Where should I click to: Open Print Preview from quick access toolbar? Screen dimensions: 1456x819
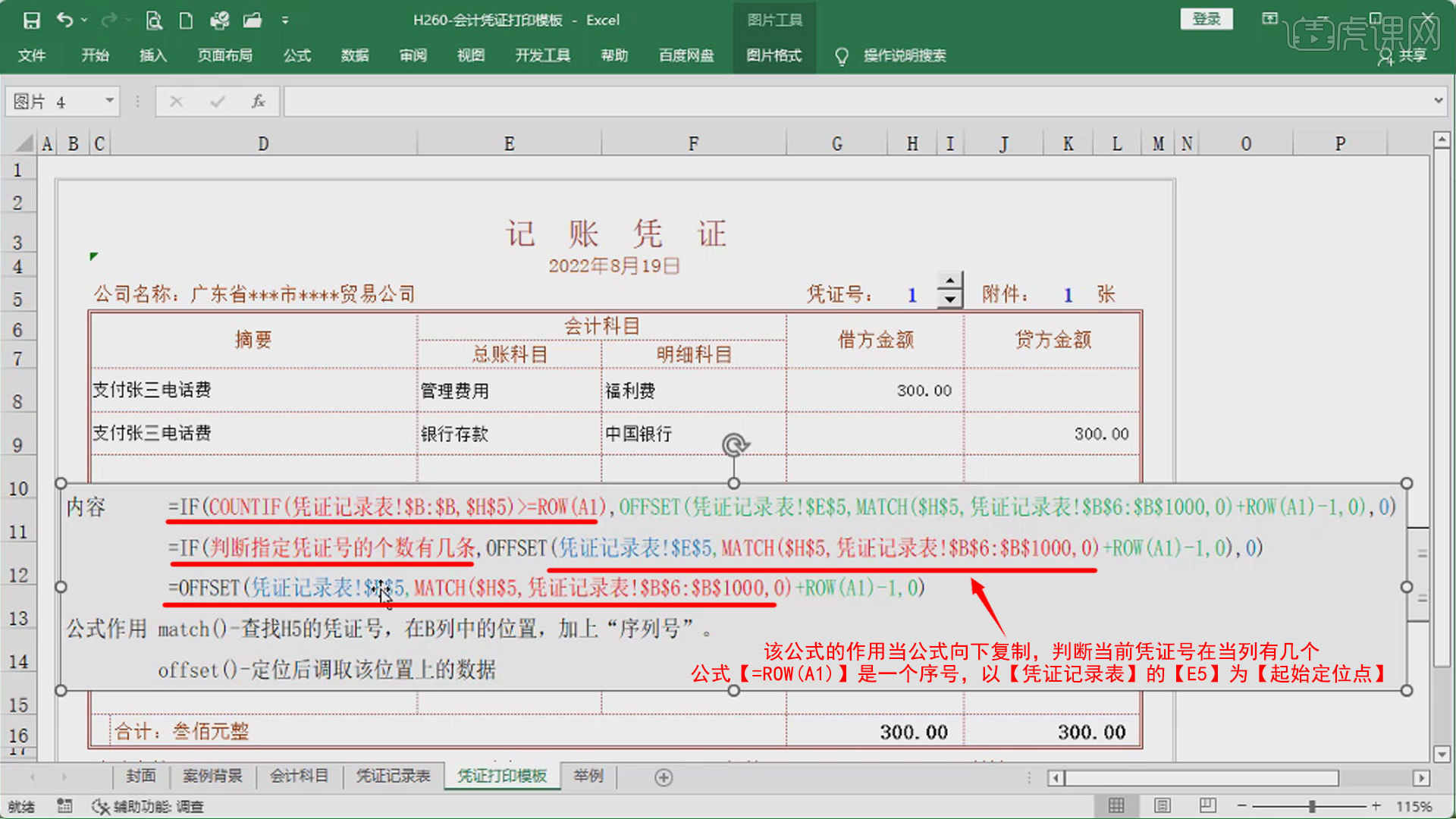tap(154, 20)
